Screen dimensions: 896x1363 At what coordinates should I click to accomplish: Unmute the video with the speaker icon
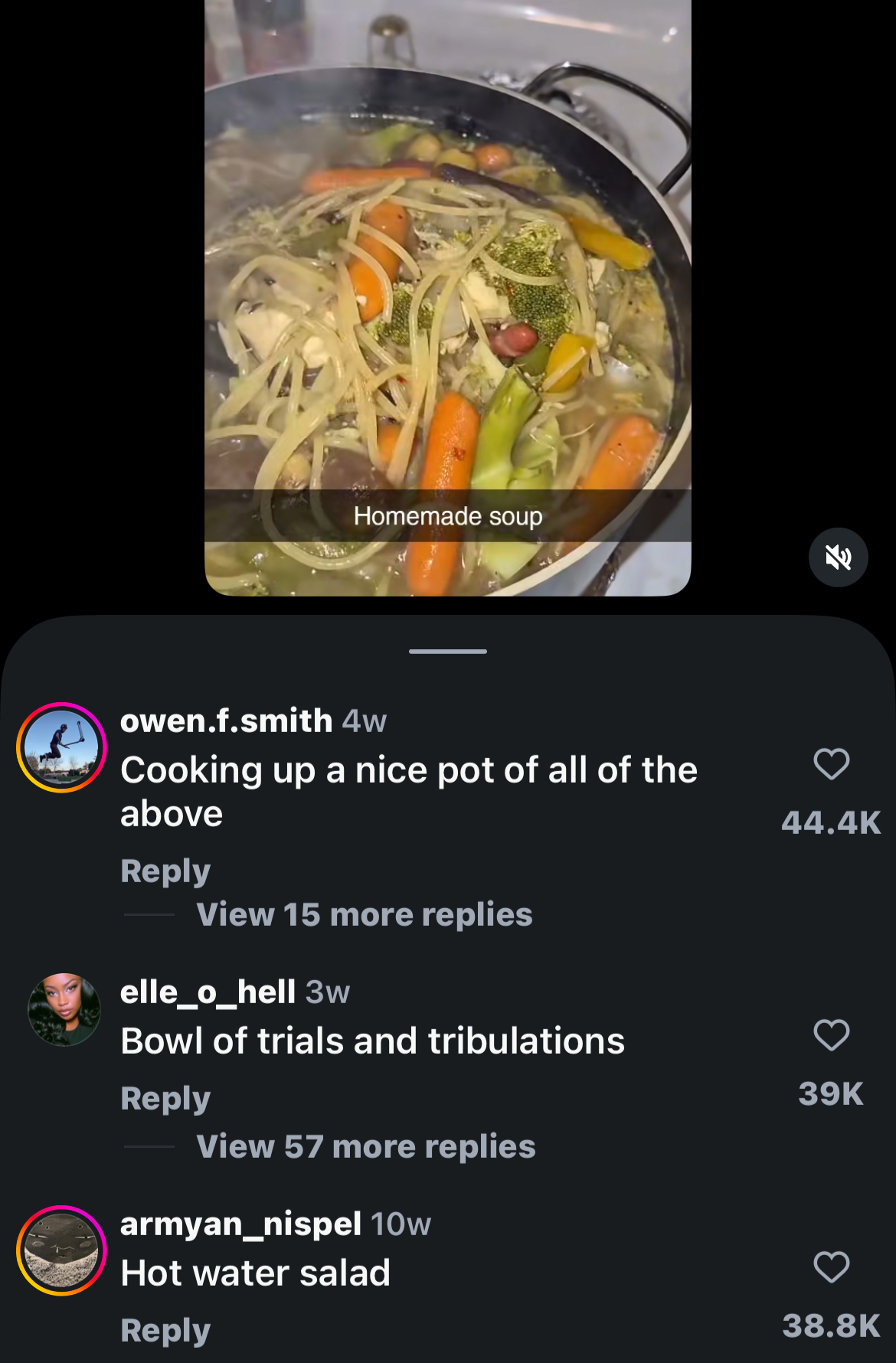(838, 557)
